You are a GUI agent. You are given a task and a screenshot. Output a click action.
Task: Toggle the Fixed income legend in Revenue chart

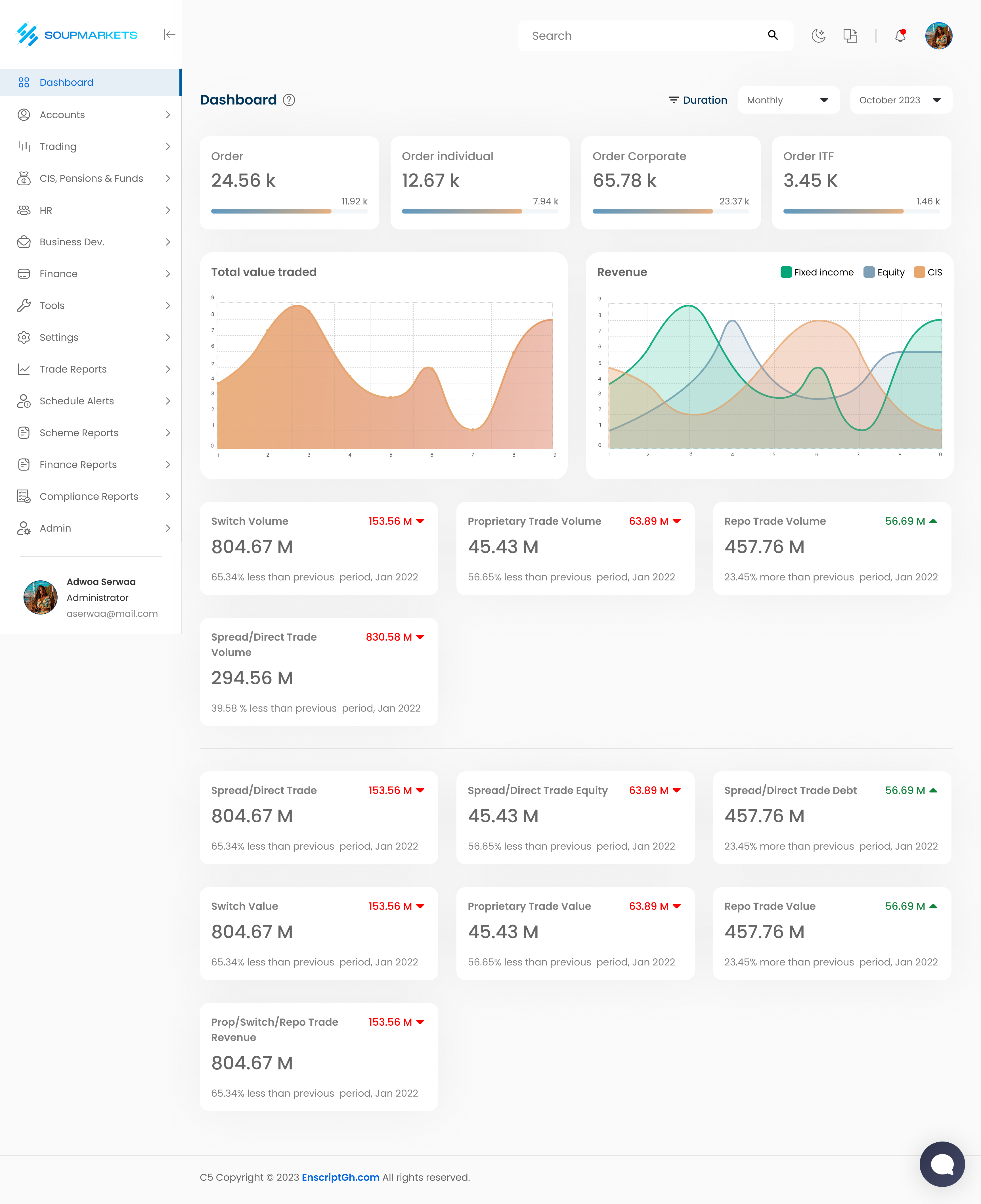[818, 272]
